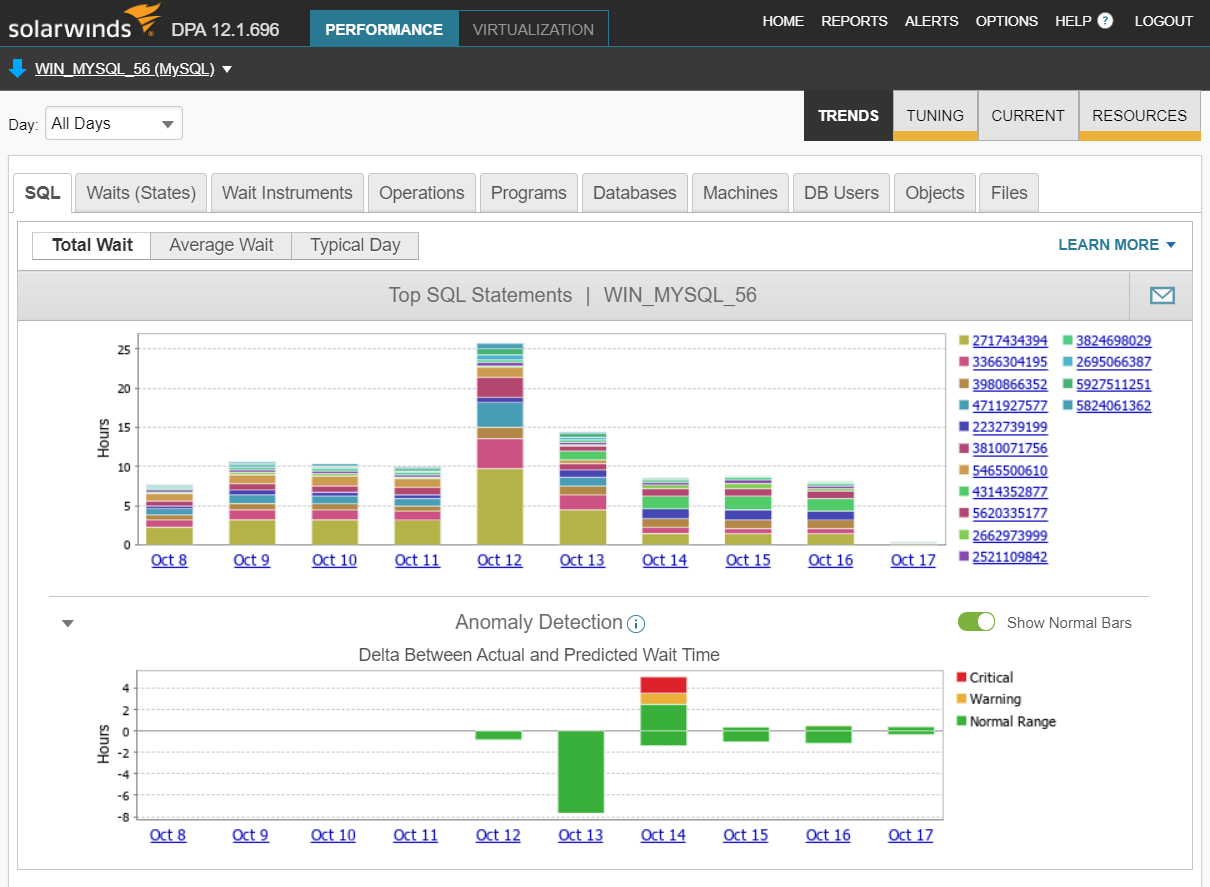The width and height of the screenshot is (1210, 887).
Task: Open the DB Users tab
Action: point(842,193)
